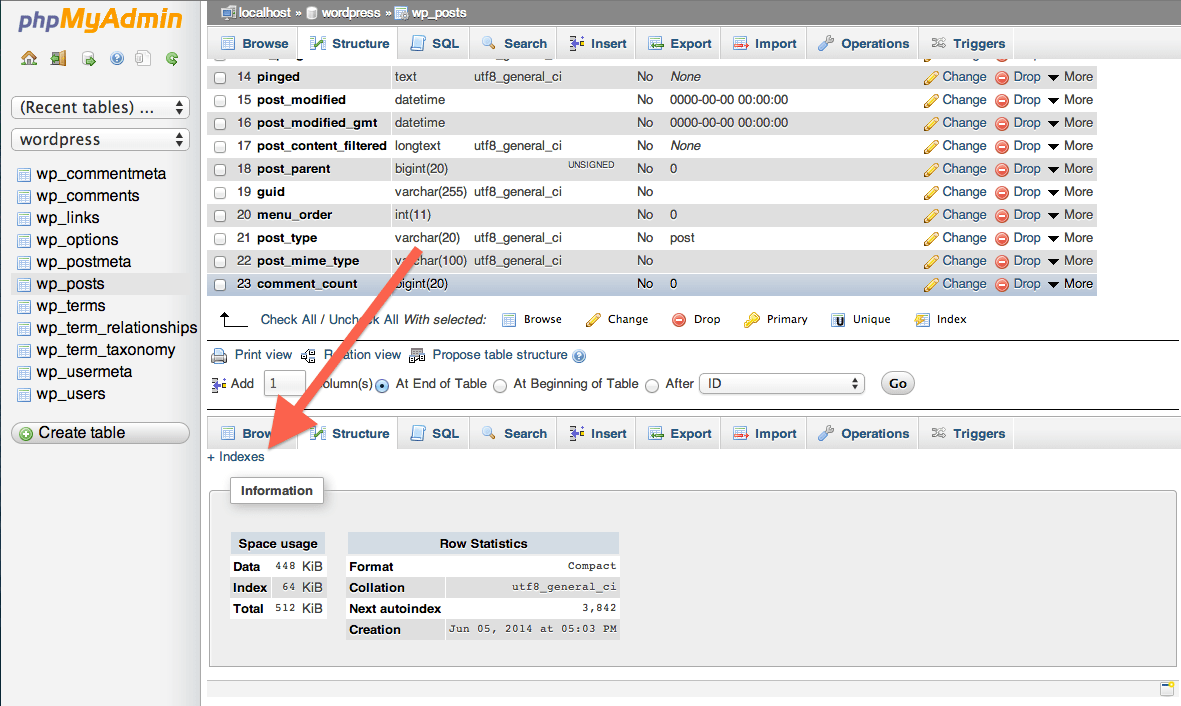Viewport: 1181px width, 706px height.
Task: Select At End of Table radio
Action: 383,386
